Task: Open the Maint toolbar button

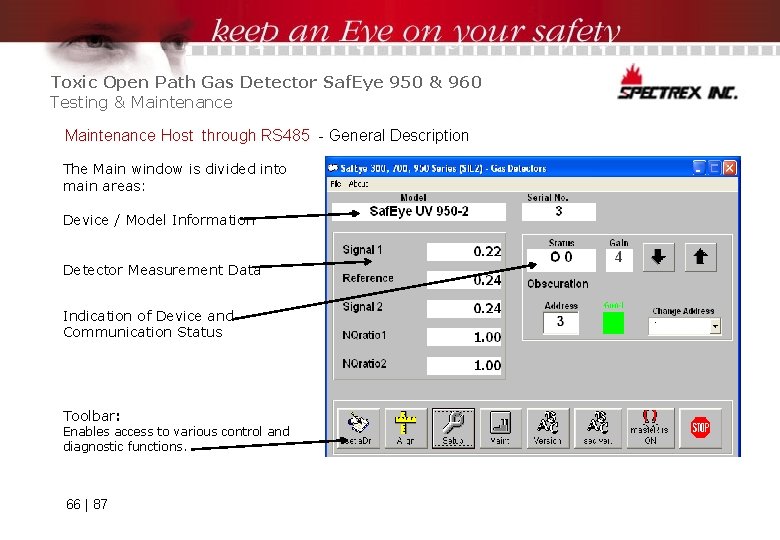Action: click(x=500, y=428)
